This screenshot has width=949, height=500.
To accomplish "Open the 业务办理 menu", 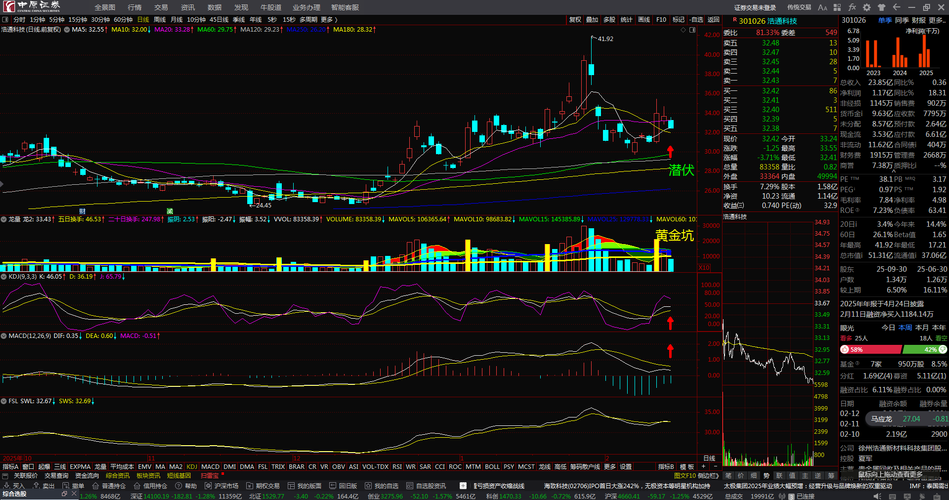I will tap(306, 7).
